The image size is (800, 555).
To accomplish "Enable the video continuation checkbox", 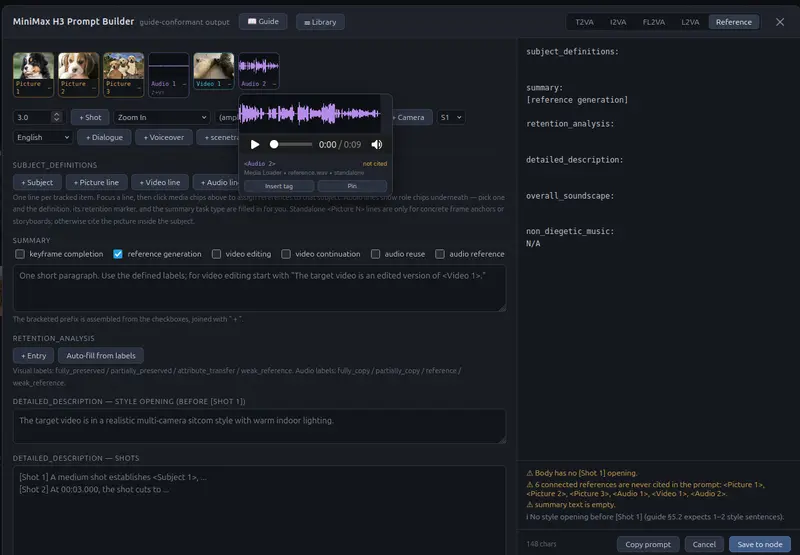I will [286, 254].
